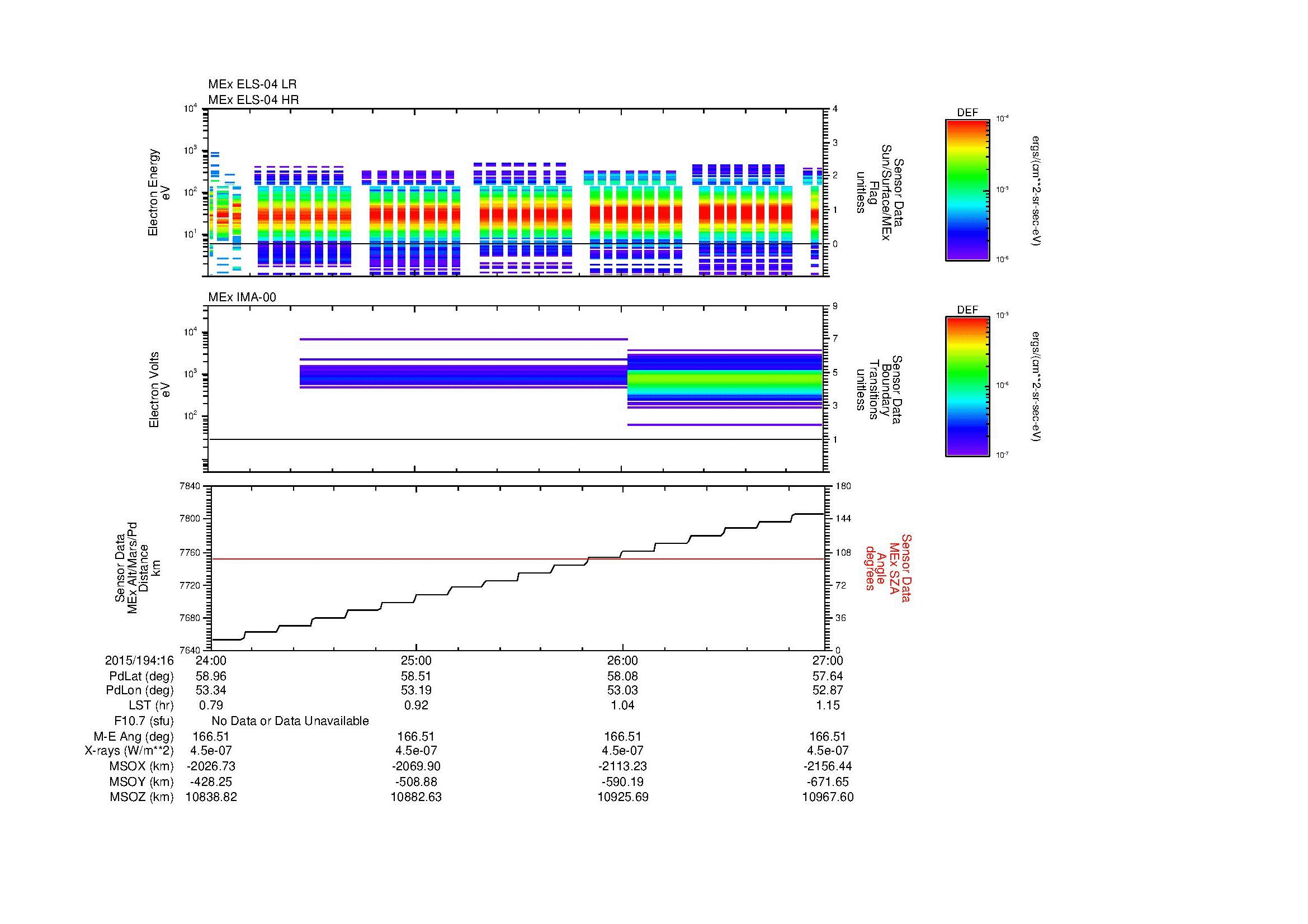Image resolution: width=1308 pixels, height=924 pixels.
Task: Click the 27:00 time tick label
Action: tap(827, 660)
